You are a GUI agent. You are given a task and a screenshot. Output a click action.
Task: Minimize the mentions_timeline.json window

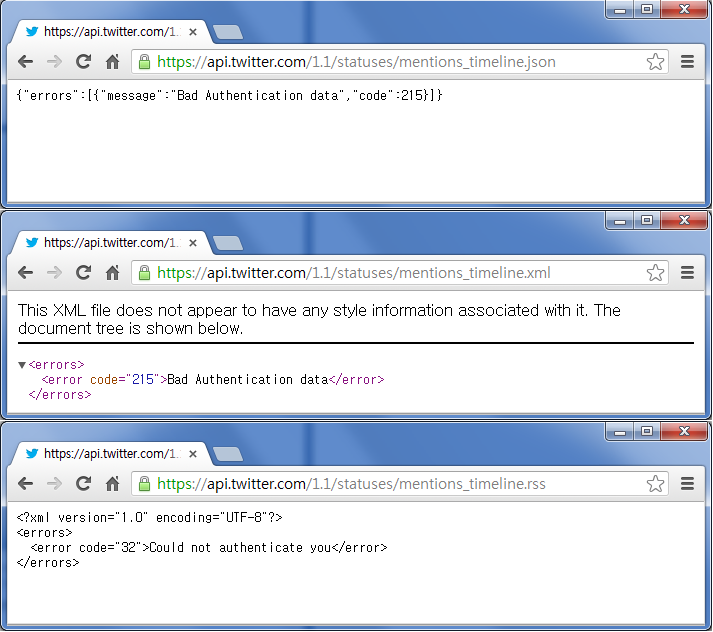(x=620, y=9)
